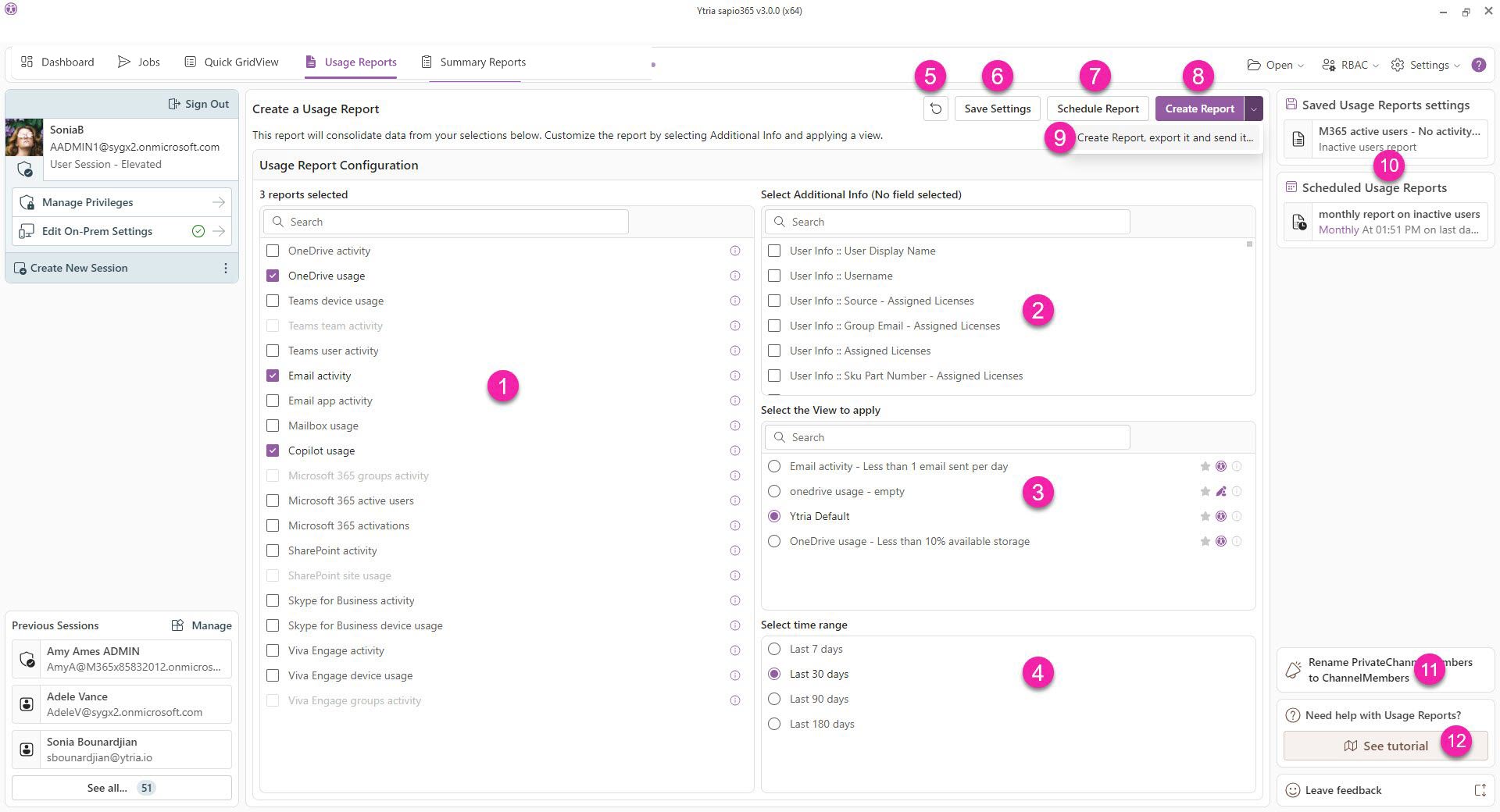Check User Info :: Username field

(x=774, y=276)
